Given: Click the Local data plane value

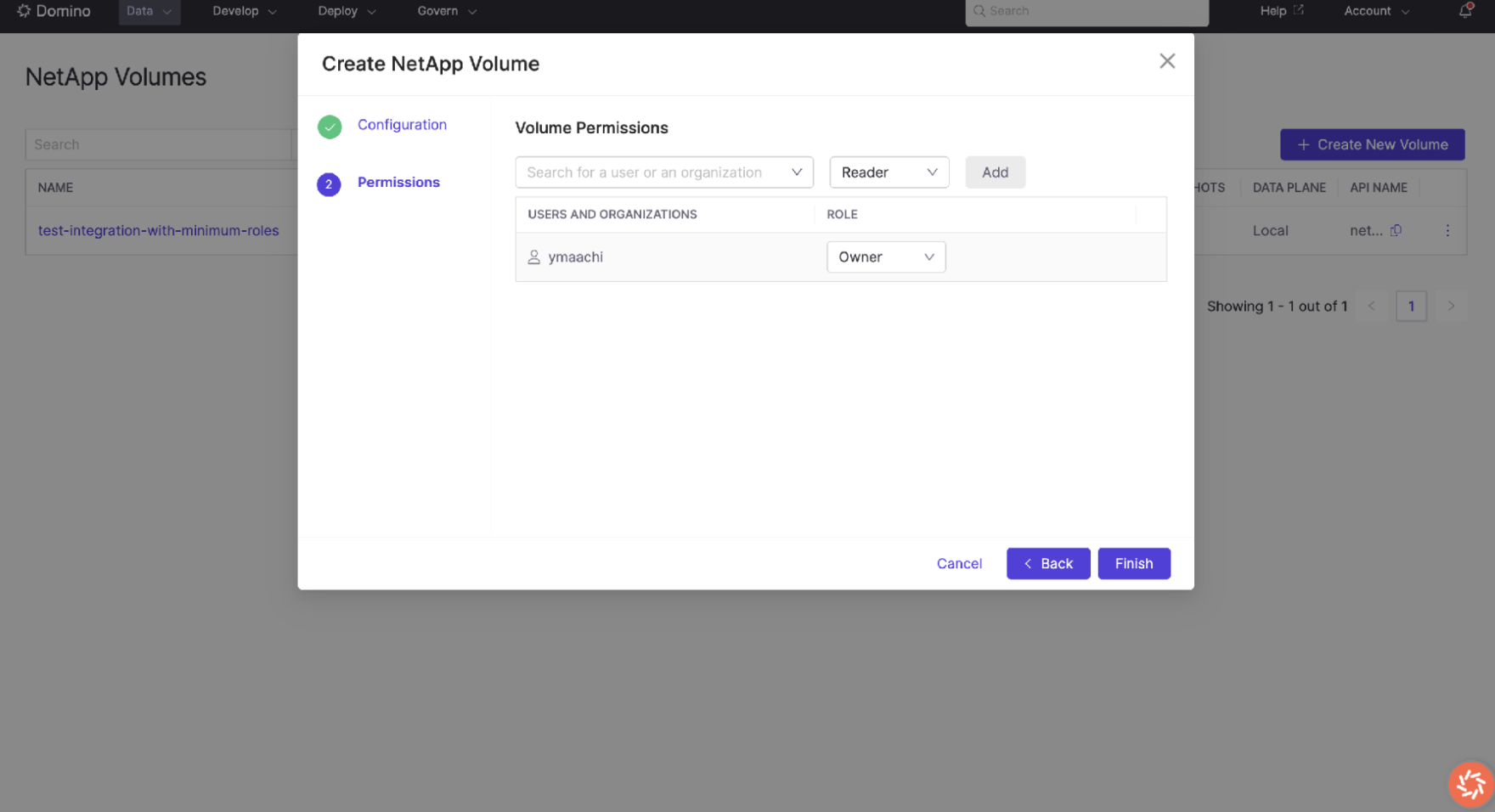Looking at the screenshot, I should pyautogui.click(x=1270, y=230).
